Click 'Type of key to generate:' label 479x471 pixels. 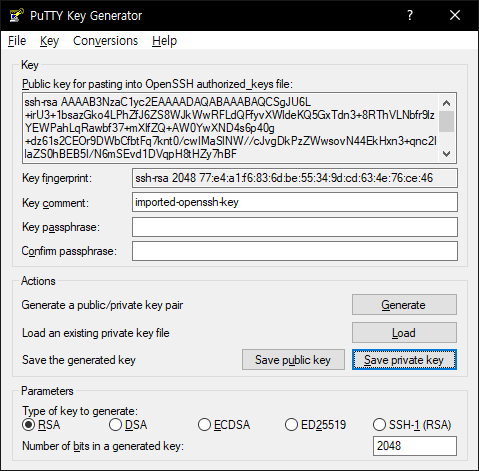pos(80,411)
